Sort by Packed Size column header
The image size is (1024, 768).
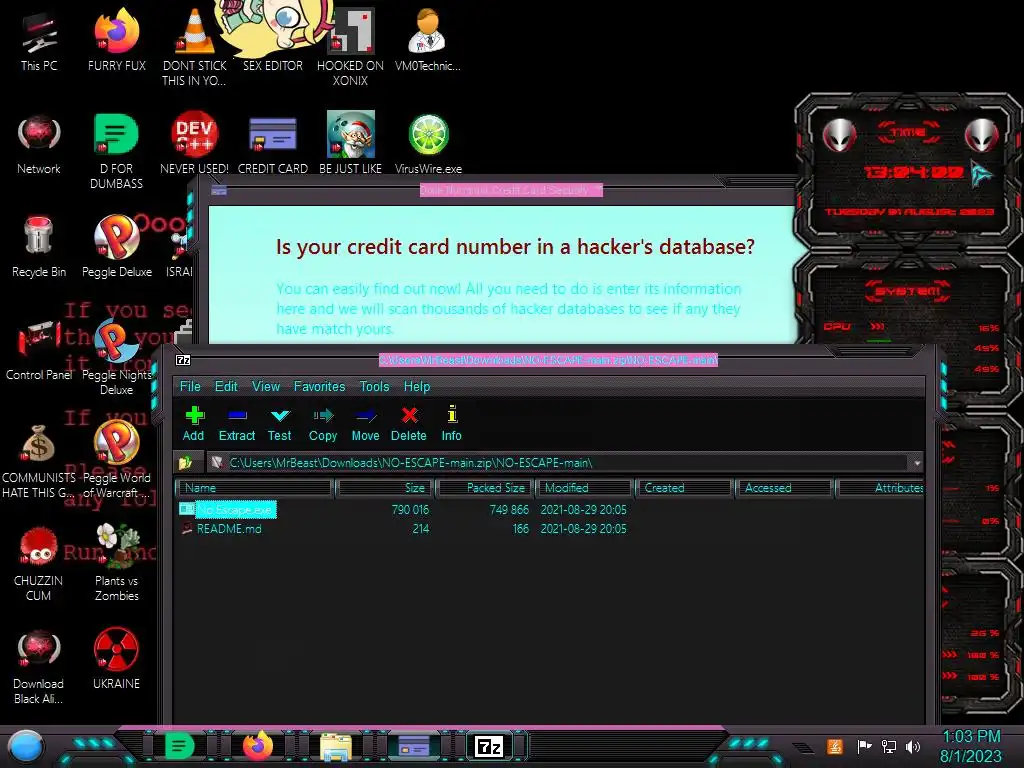click(x=485, y=488)
